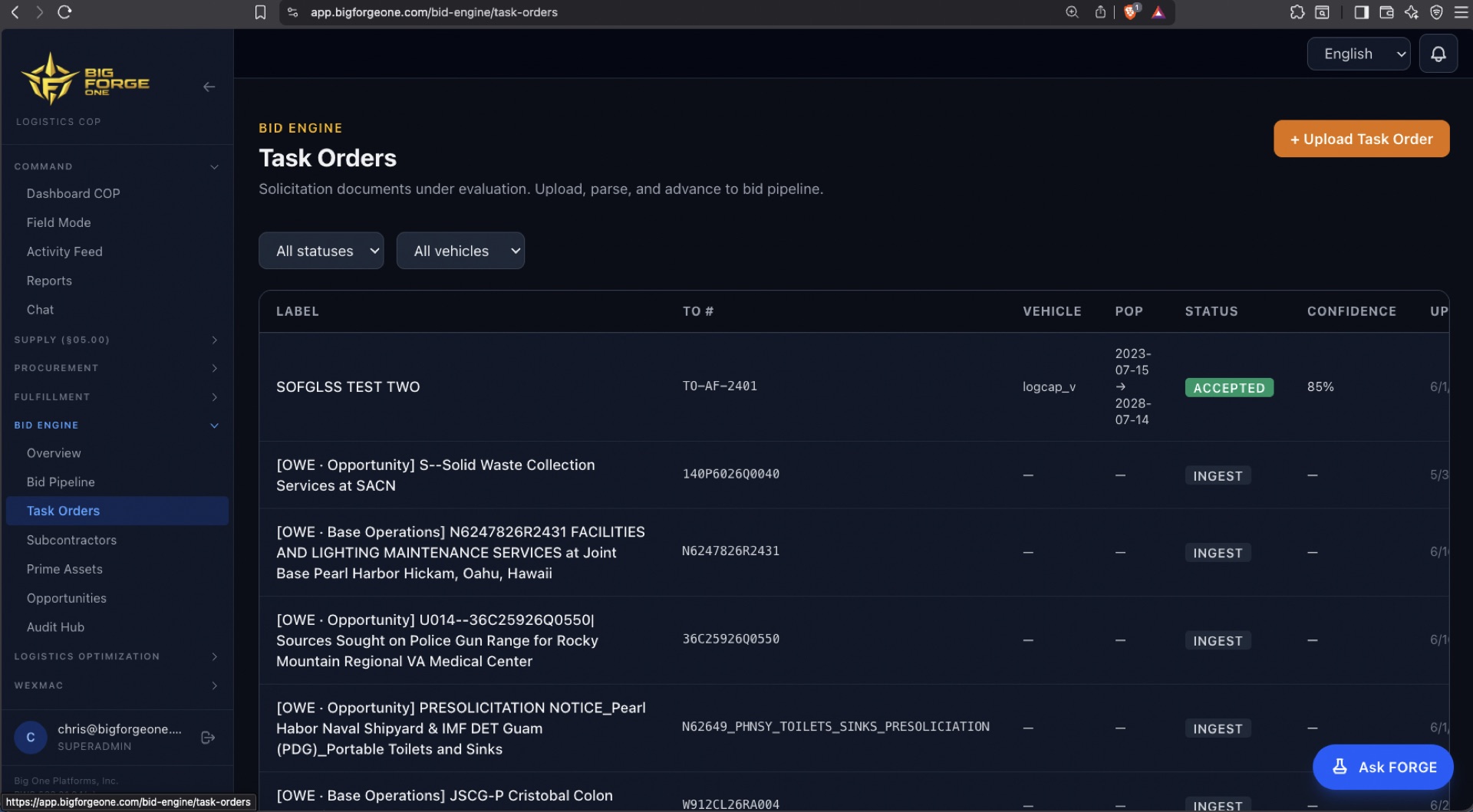Collapse the COMMAND sidebar section
The height and width of the screenshot is (812, 1473).
click(x=117, y=166)
